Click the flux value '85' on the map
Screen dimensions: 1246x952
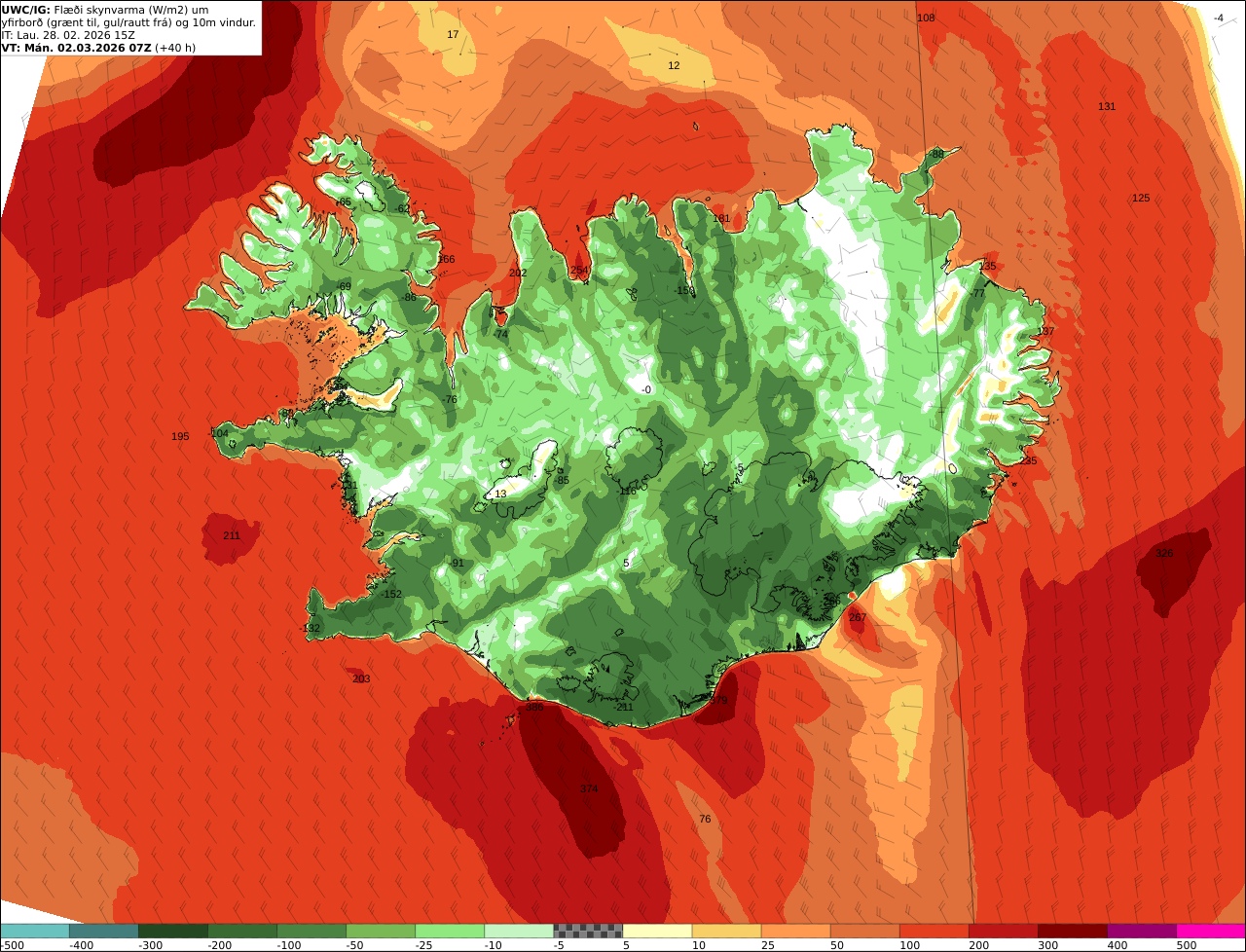(x=563, y=480)
